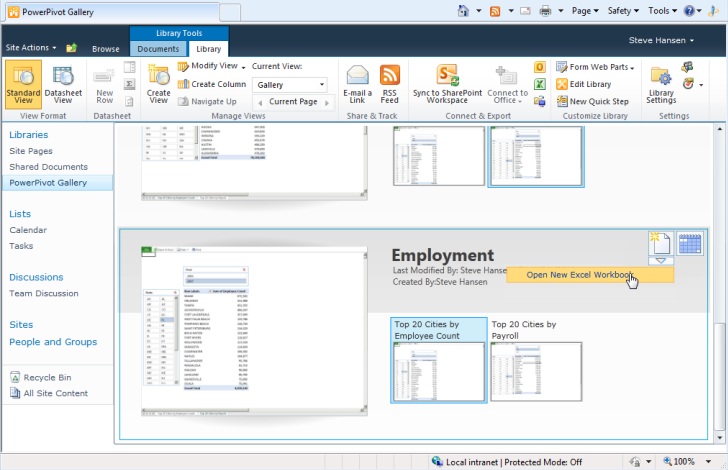728x470 pixels.
Task: Open the Steve Hansen user menu
Action: coord(661,40)
